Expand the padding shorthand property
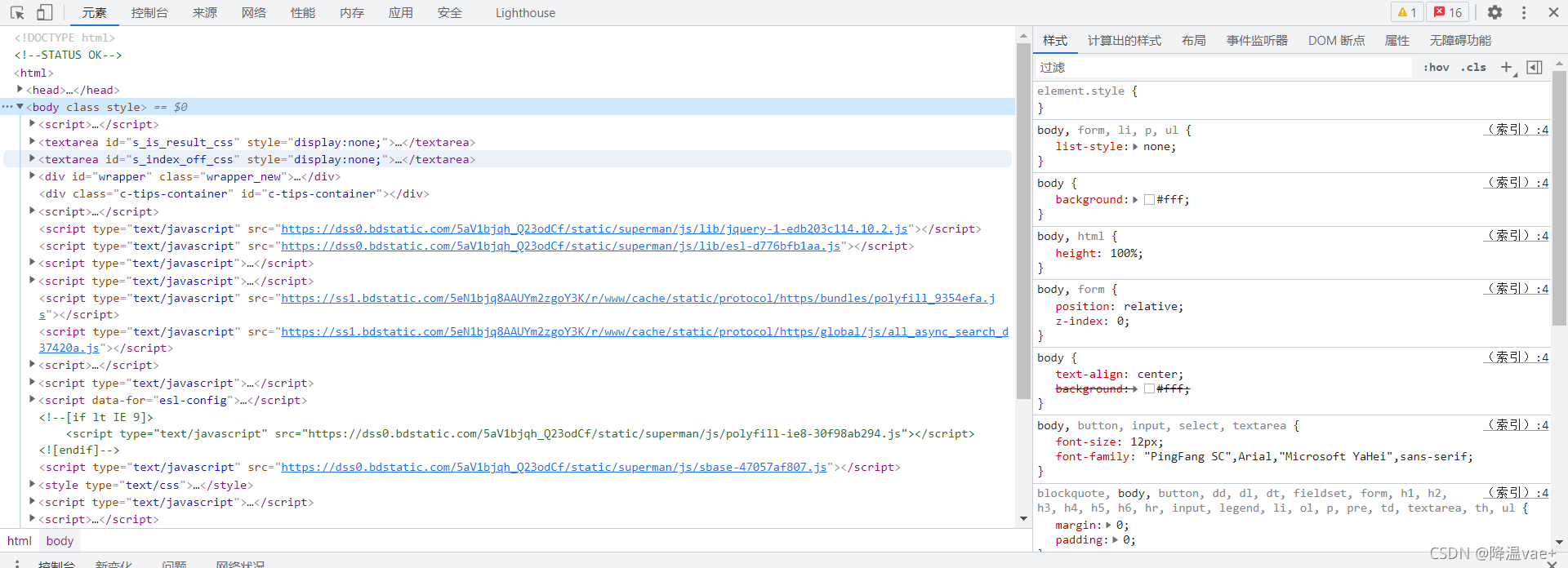 (1115, 539)
